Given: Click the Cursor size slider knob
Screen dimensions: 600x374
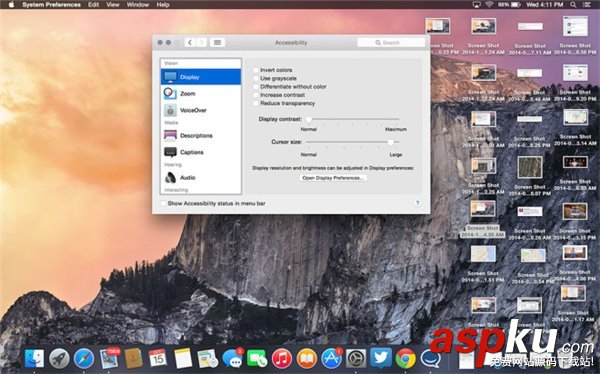Looking at the screenshot, I should tap(390, 142).
